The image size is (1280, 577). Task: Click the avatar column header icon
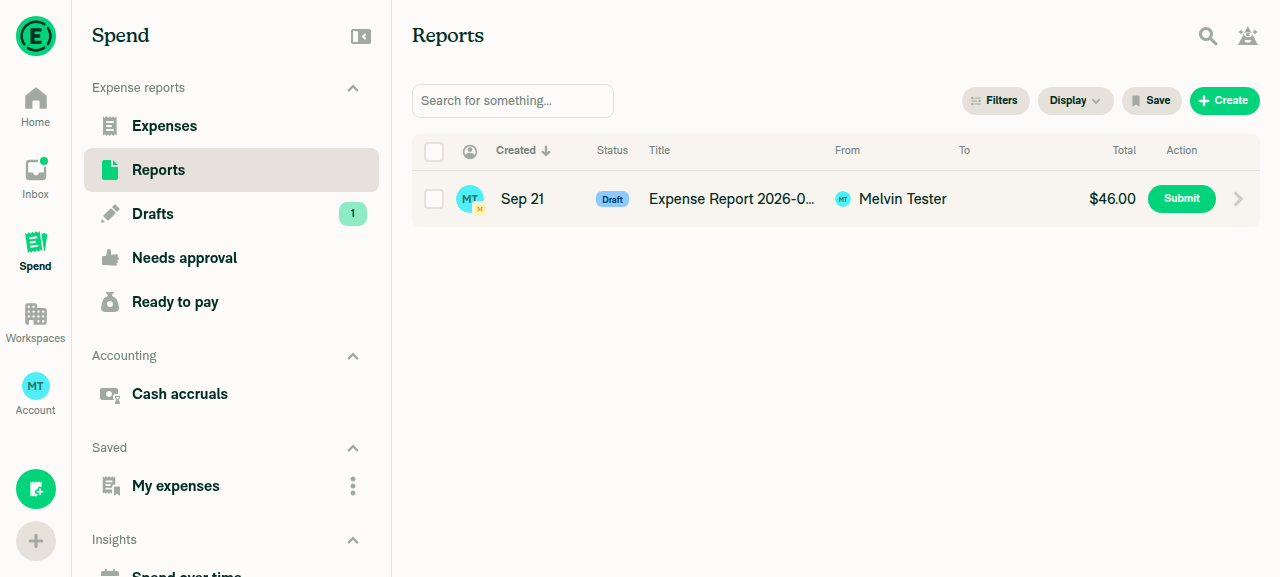point(470,151)
